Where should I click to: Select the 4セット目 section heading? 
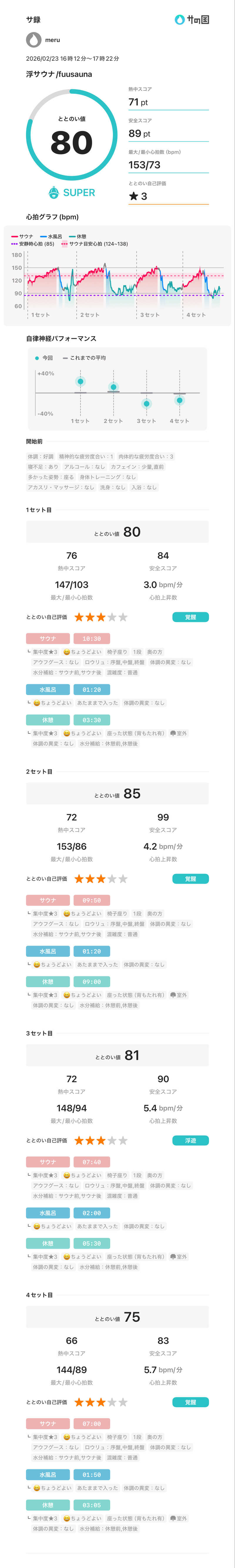point(39,1295)
